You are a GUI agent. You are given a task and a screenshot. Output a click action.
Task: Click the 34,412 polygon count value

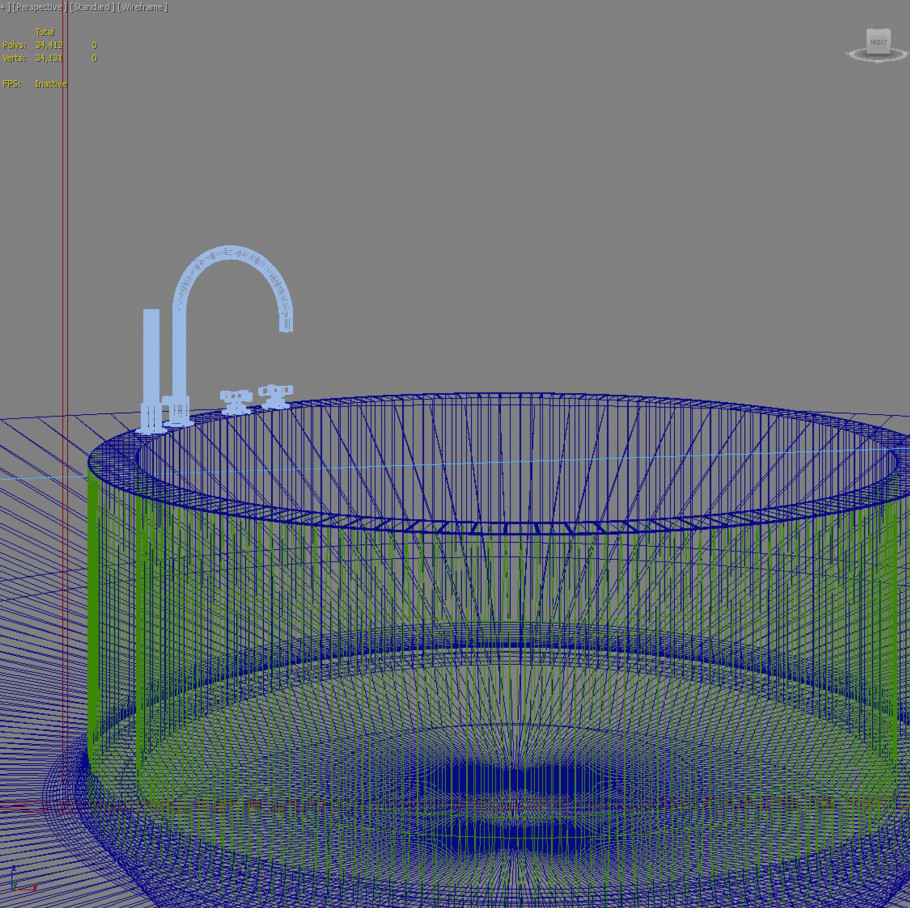(49, 45)
